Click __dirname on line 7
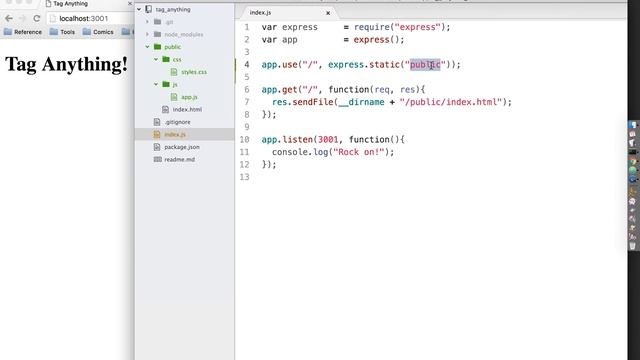Screen dimensions: 640x360 point(361,102)
